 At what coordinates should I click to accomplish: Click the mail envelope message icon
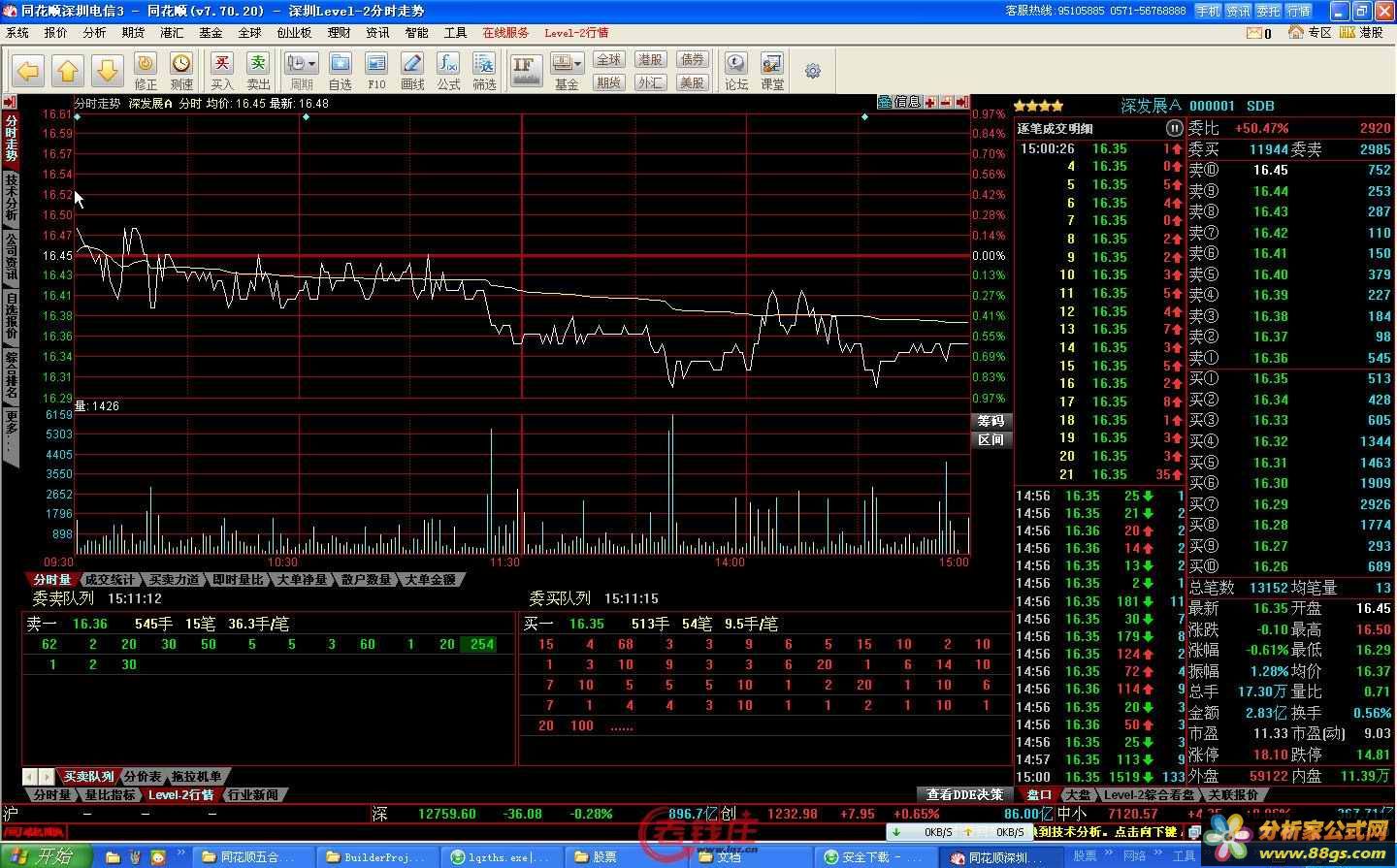click(1254, 32)
